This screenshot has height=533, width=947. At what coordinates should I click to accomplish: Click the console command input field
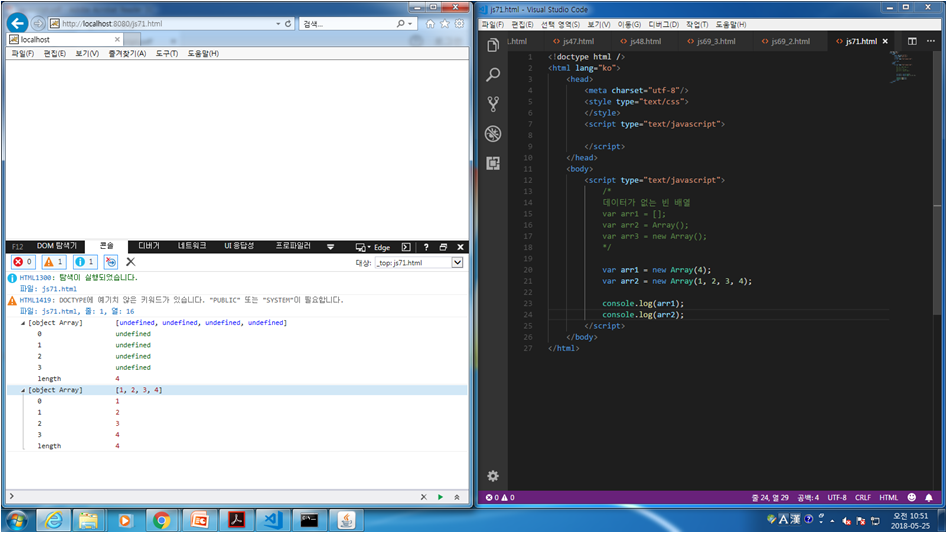click(x=214, y=497)
